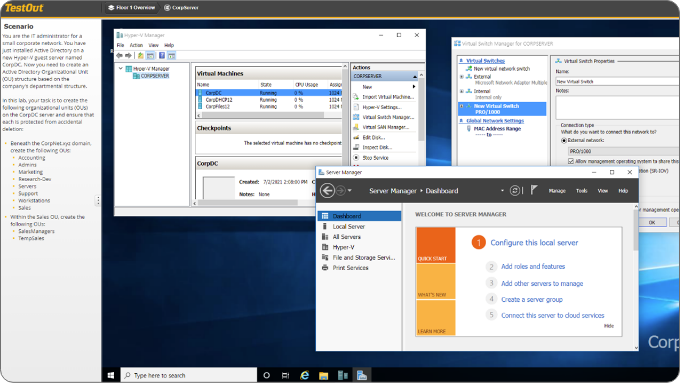Click the notifications flag in Server Manager

pos(534,190)
